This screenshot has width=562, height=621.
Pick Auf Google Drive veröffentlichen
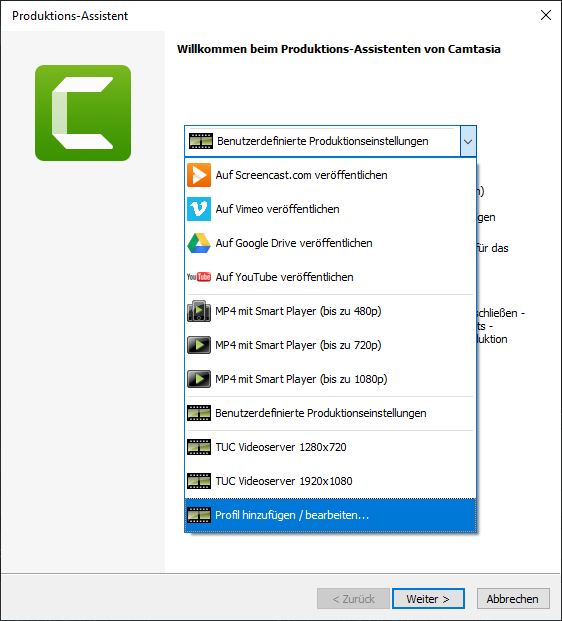330,243
